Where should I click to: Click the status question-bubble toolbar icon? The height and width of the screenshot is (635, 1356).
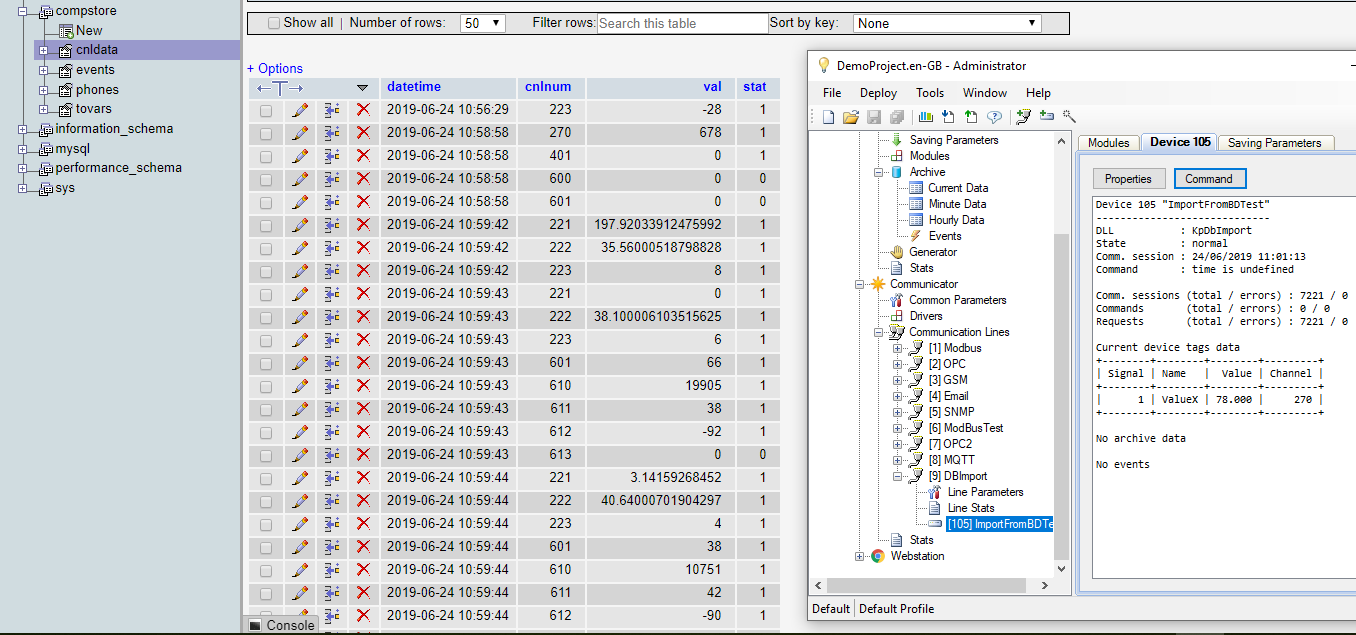point(994,117)
